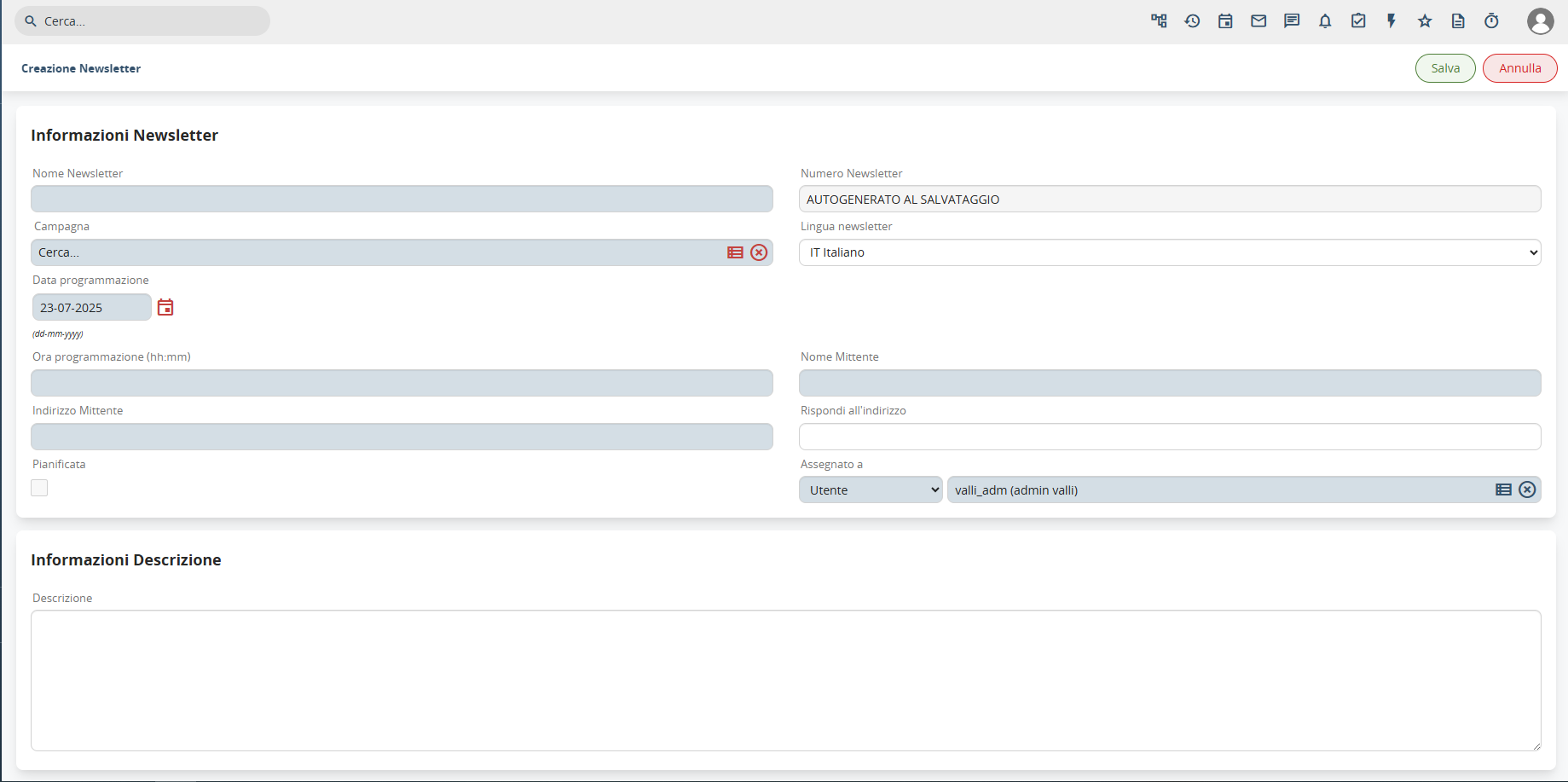The width and height of the screenshot is (1568, 782).
Task: Open the user profile avatar menu
Action: 1540,21
